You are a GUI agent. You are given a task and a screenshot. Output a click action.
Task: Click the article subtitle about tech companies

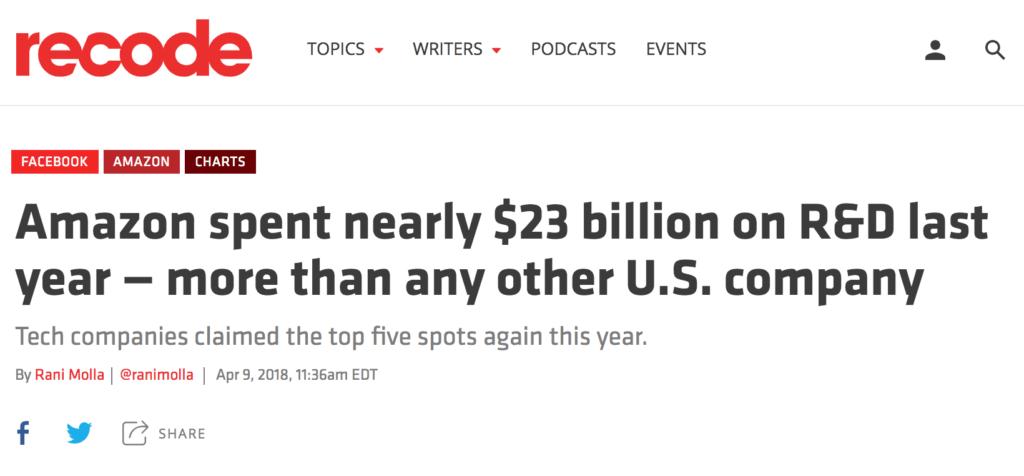click(330, 337)
